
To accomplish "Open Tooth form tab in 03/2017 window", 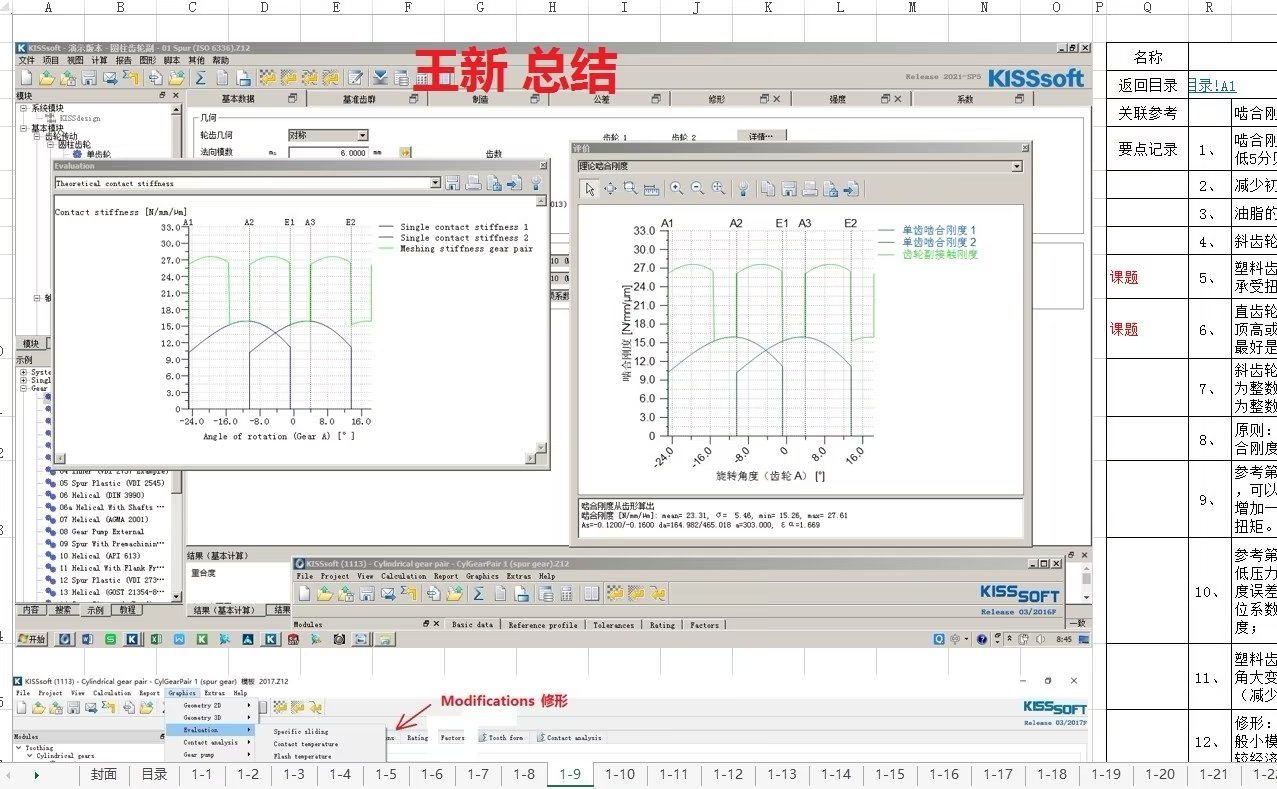I will [503, 737].
